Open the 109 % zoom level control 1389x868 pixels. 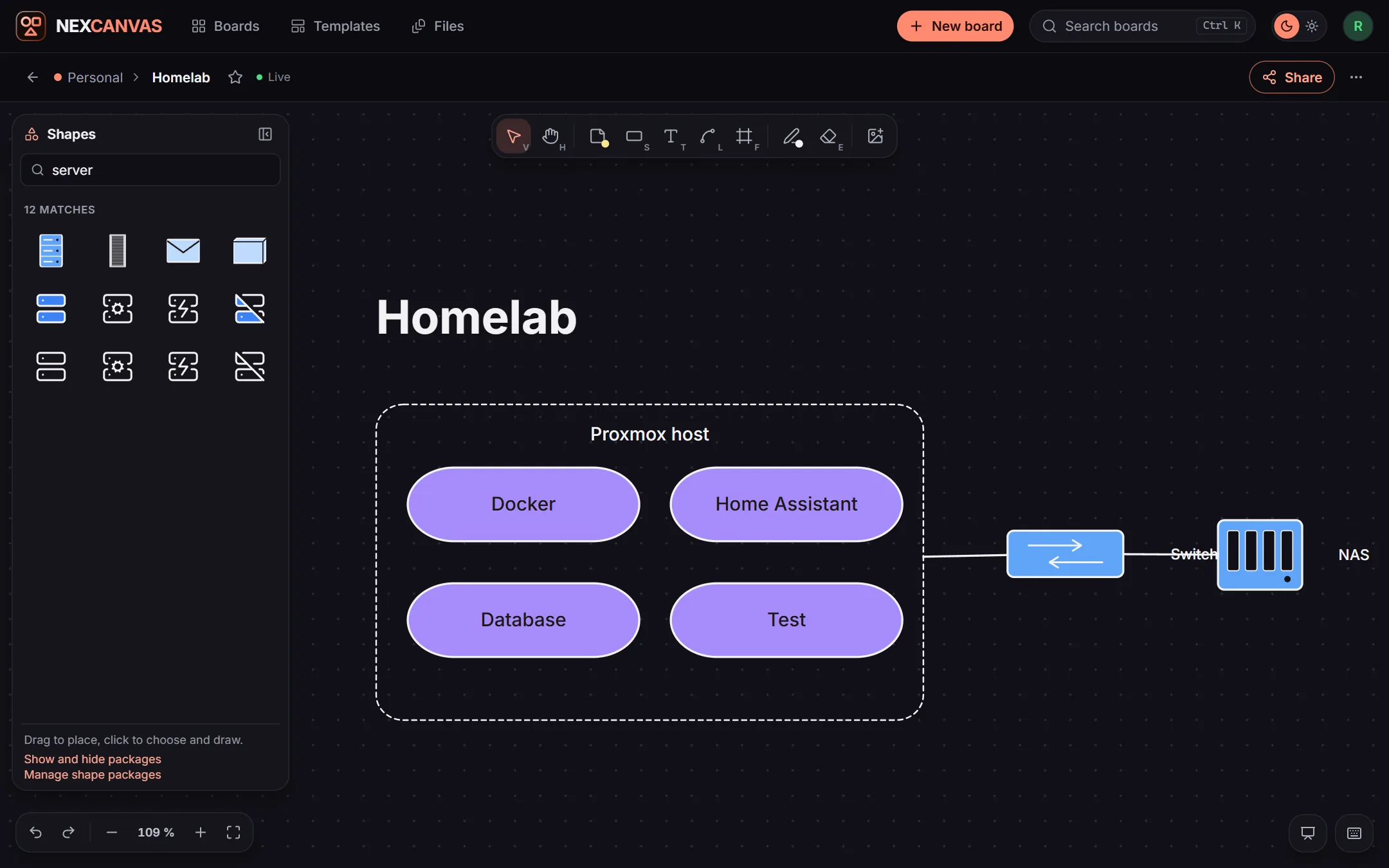tap(156, 833)
